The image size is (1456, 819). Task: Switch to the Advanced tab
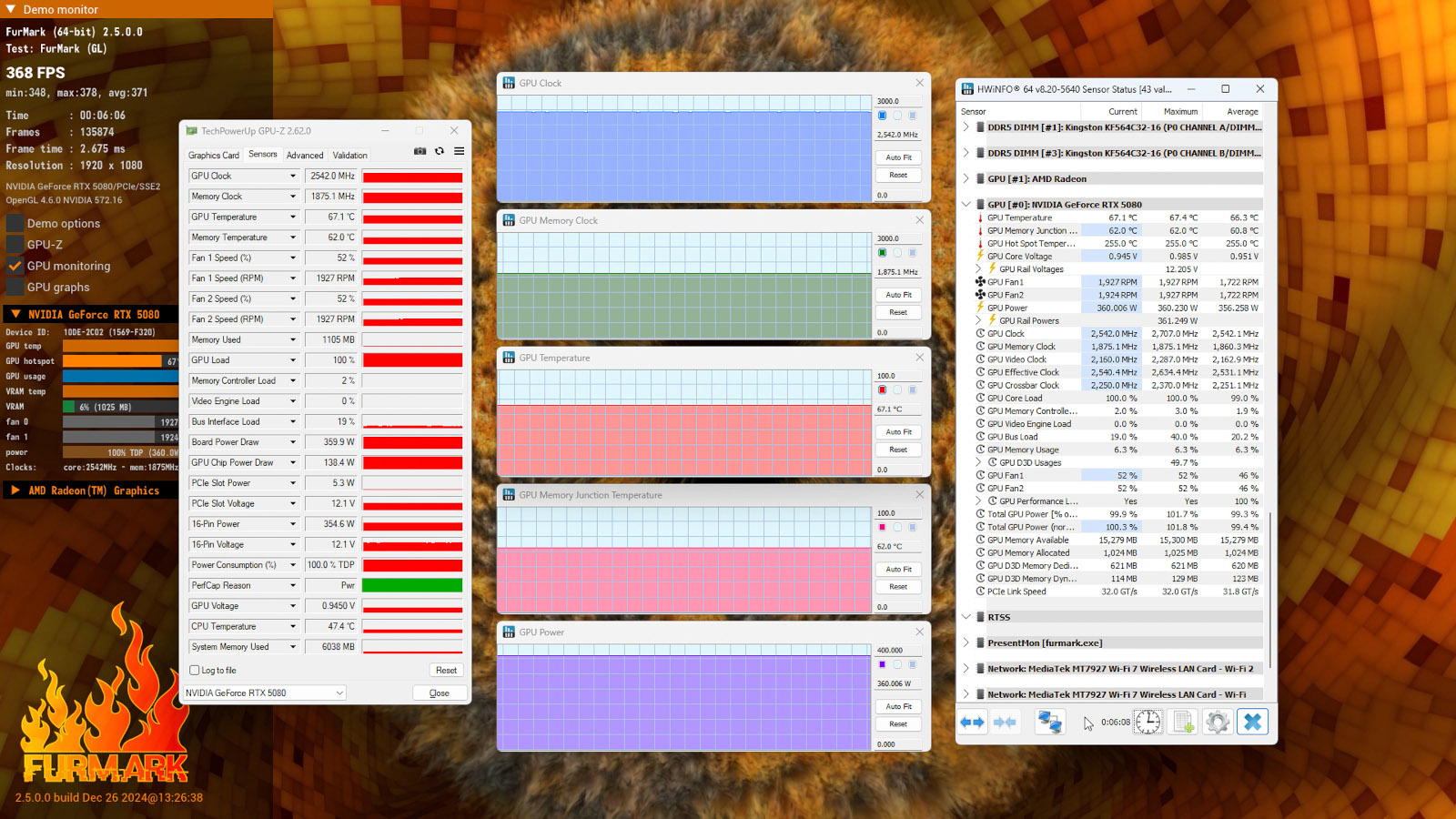(x=305, y=156)
